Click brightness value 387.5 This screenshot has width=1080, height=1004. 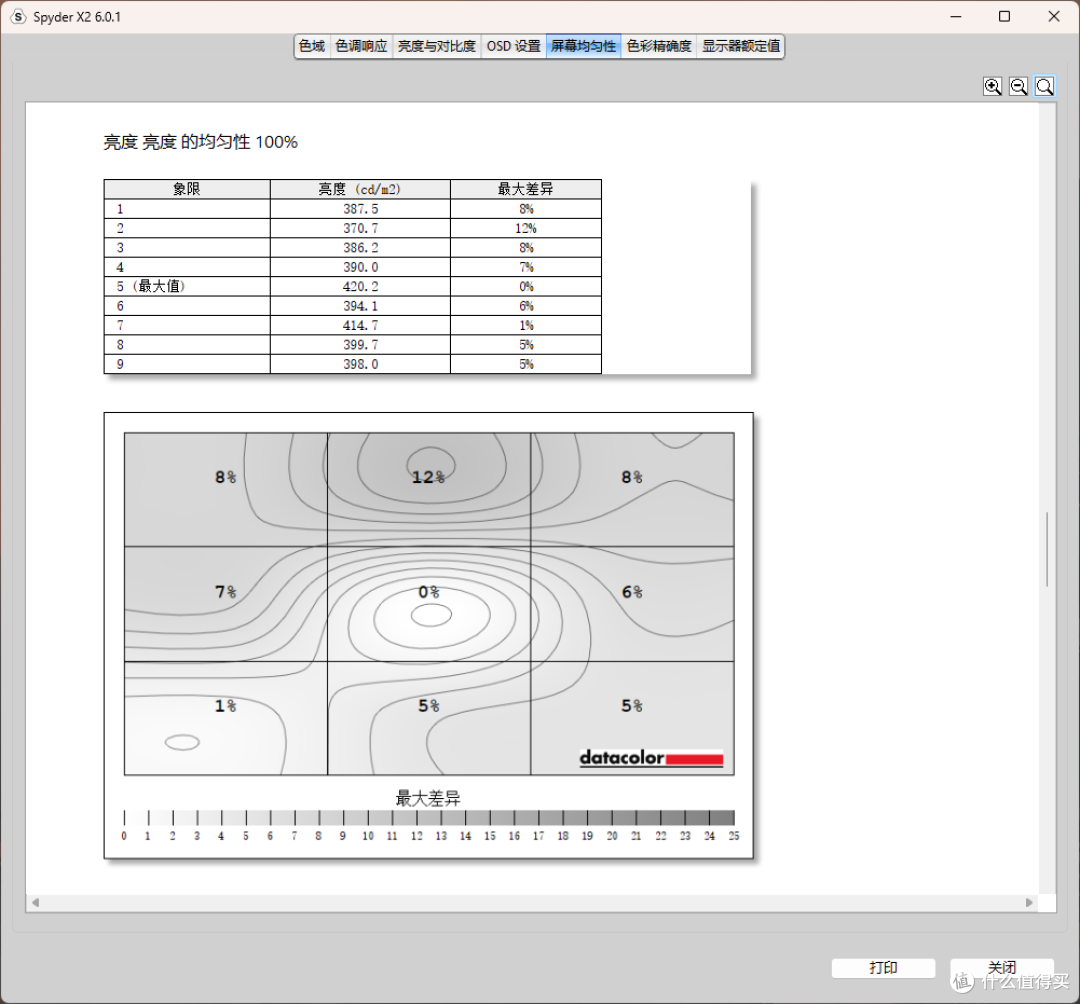point(360,209)
